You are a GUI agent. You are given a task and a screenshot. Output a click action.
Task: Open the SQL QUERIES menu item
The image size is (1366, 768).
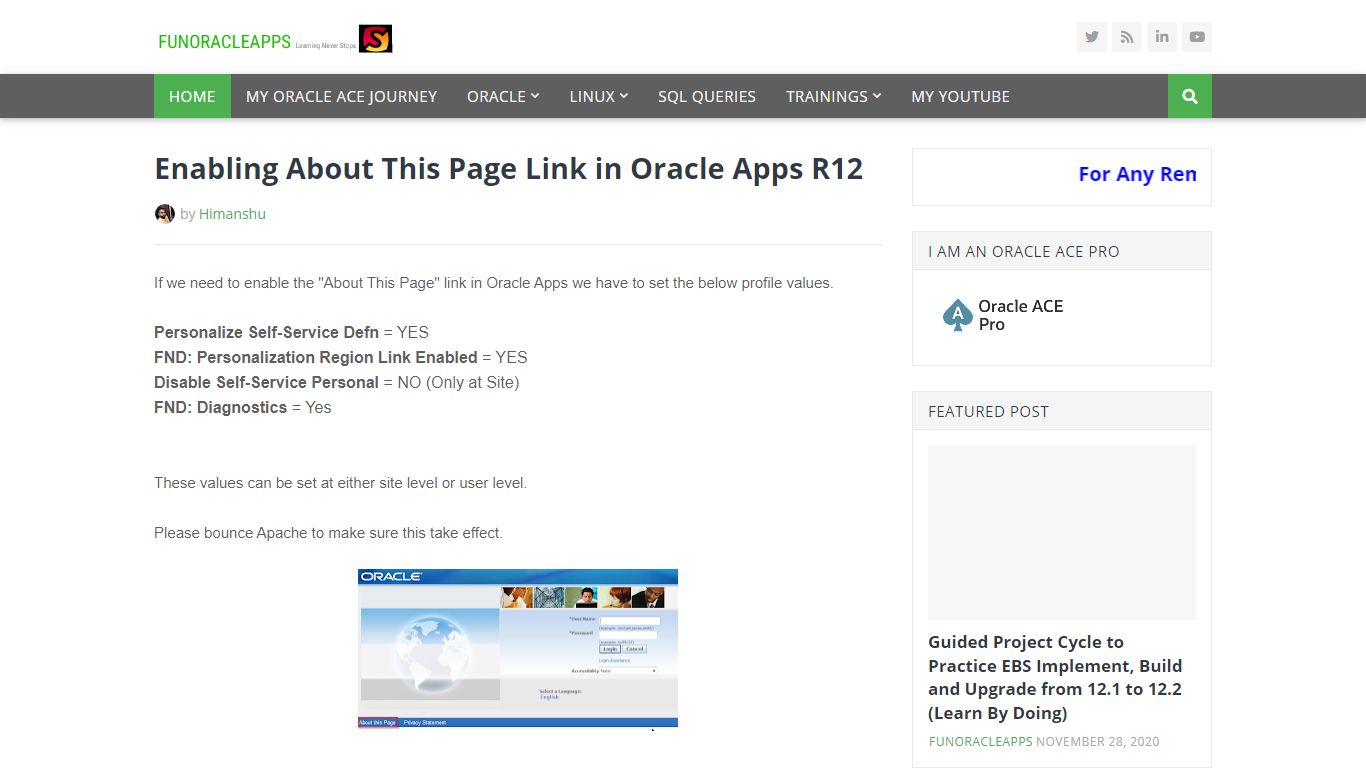[x=707, y=96]
